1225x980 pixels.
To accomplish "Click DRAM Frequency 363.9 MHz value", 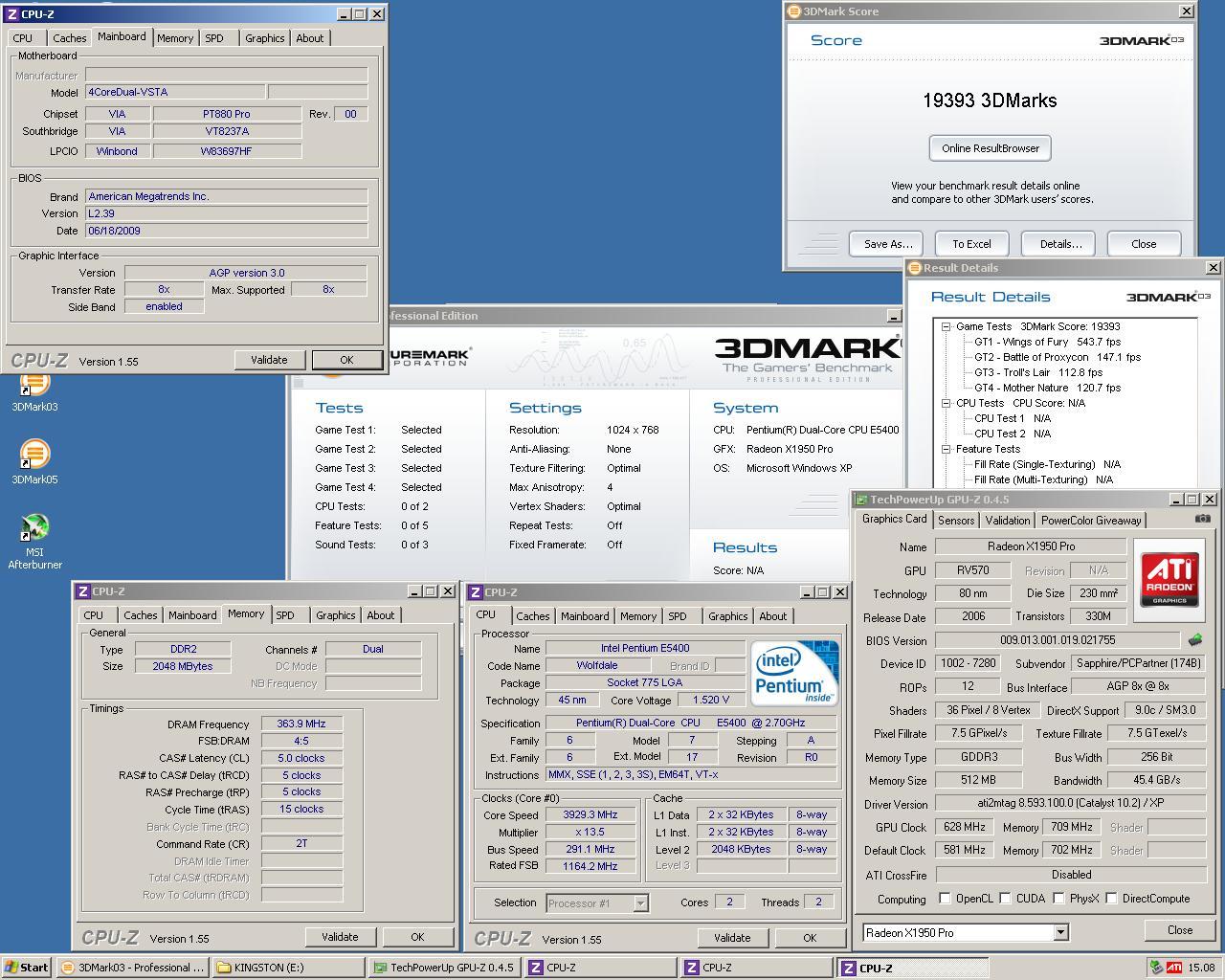I will coord(301,724).
